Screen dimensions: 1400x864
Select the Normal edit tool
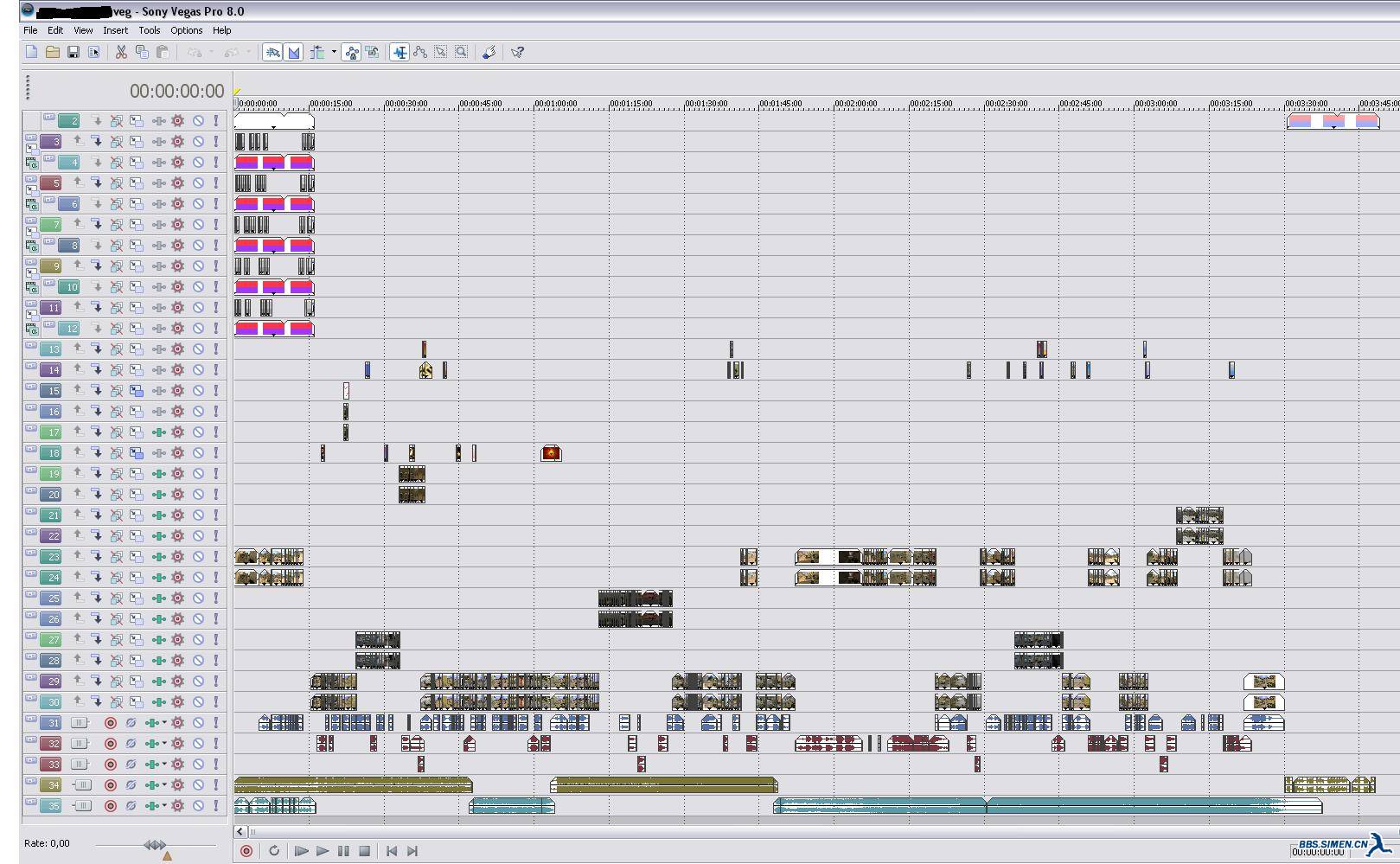tap(400, 52)
